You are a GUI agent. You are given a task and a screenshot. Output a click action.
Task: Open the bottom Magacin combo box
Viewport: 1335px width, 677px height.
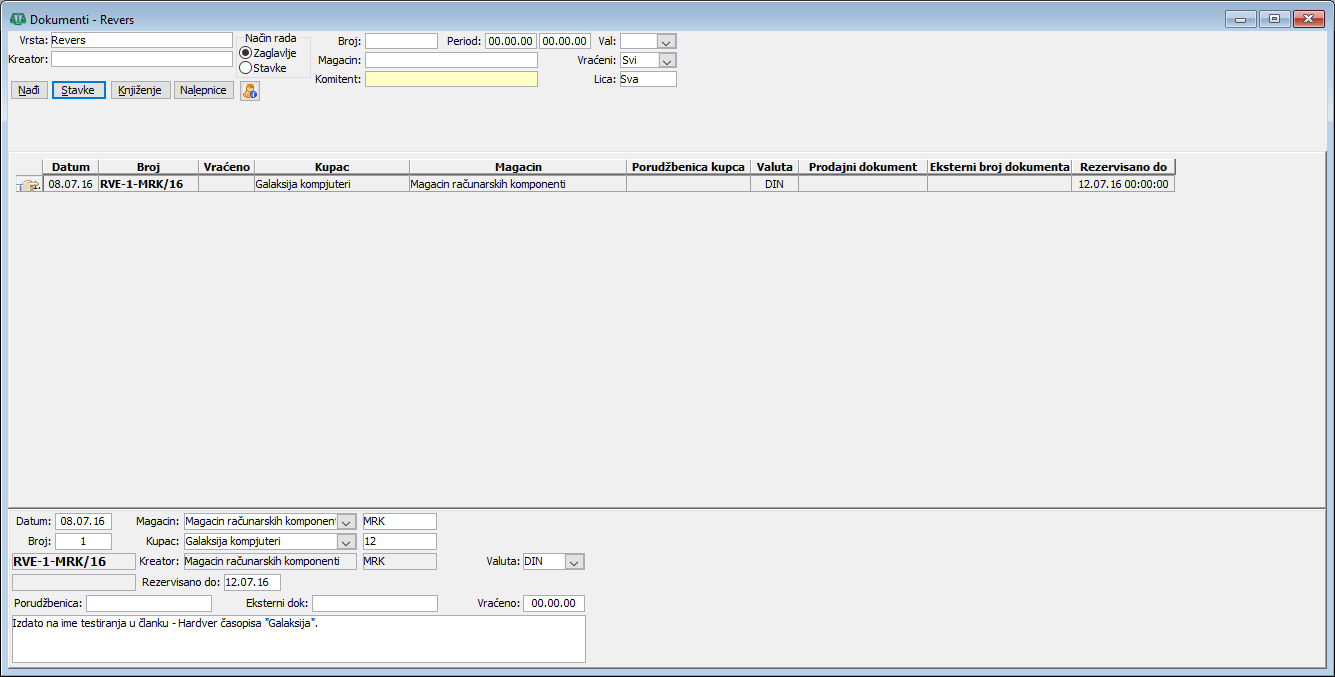click(x=346, y=521)
